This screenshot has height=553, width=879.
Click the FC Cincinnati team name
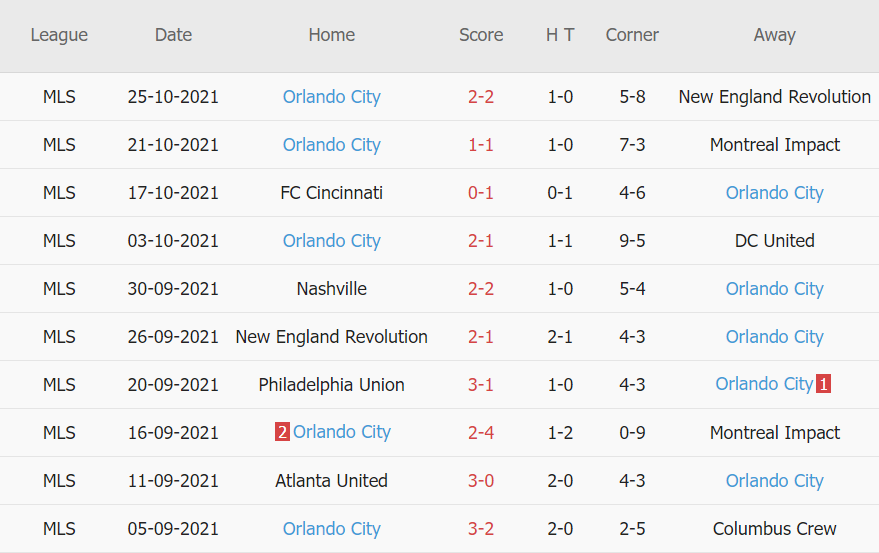pyautogui.click(x=331, y=193)
